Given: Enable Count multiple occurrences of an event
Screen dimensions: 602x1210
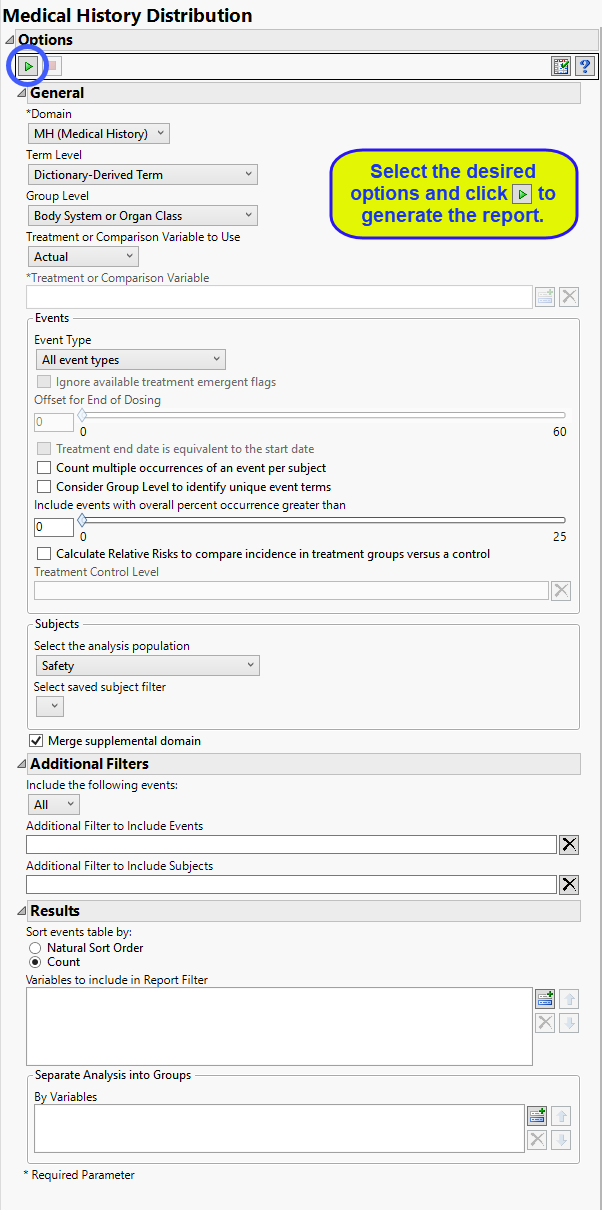Looking at the screenshot, I should point(44,468).
